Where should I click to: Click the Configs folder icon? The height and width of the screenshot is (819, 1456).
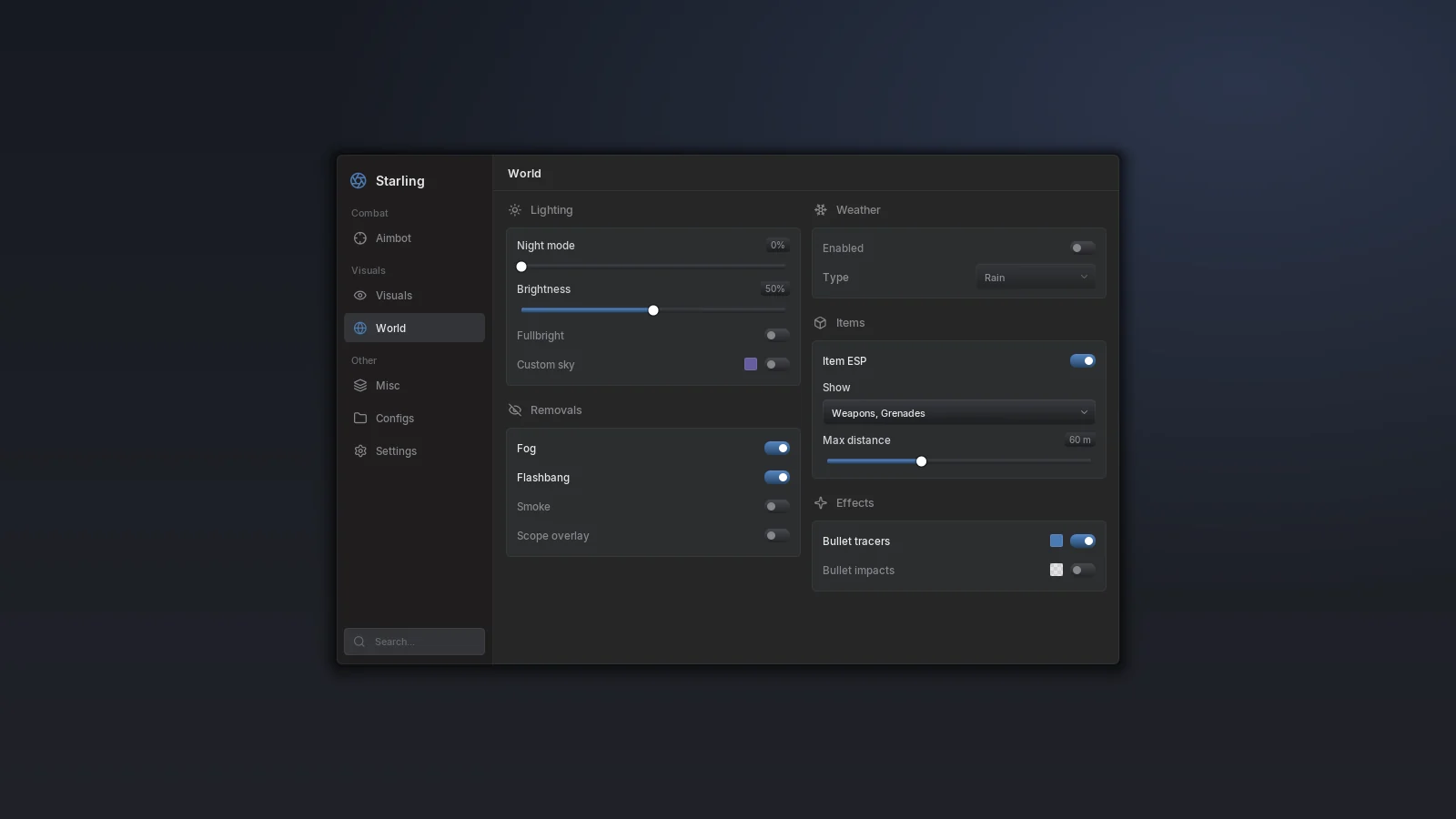(x=360, y=419)
